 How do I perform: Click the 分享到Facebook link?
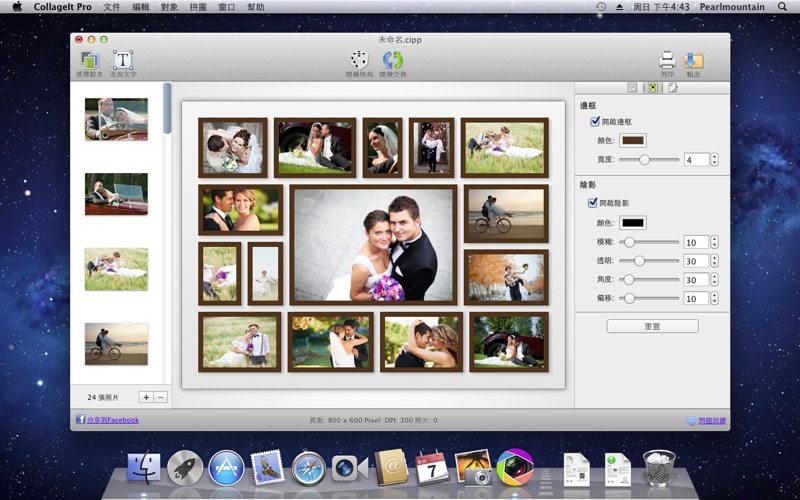coord(113,420)
